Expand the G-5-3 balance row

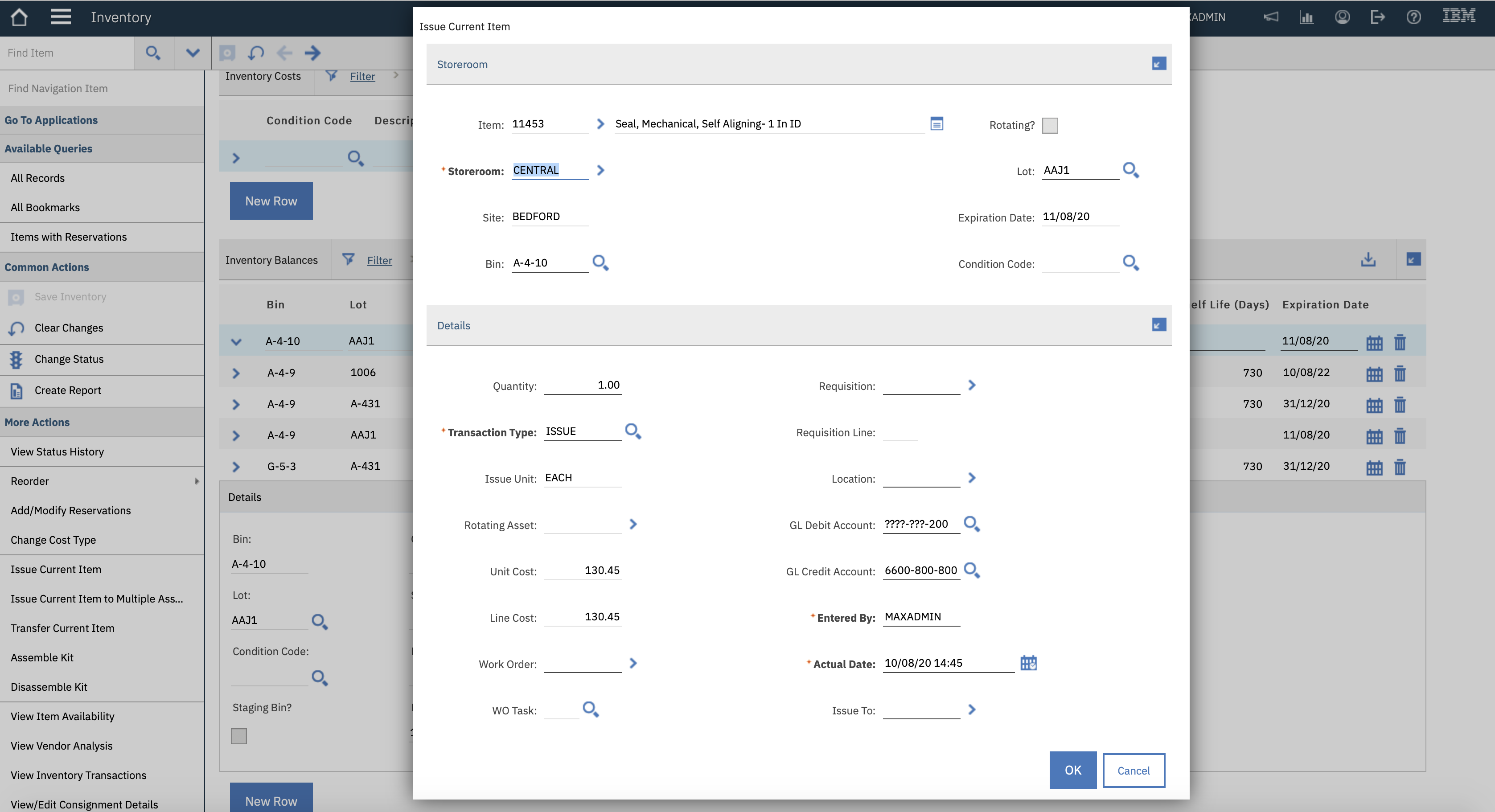pyautogui.click(x=236, y=467)
